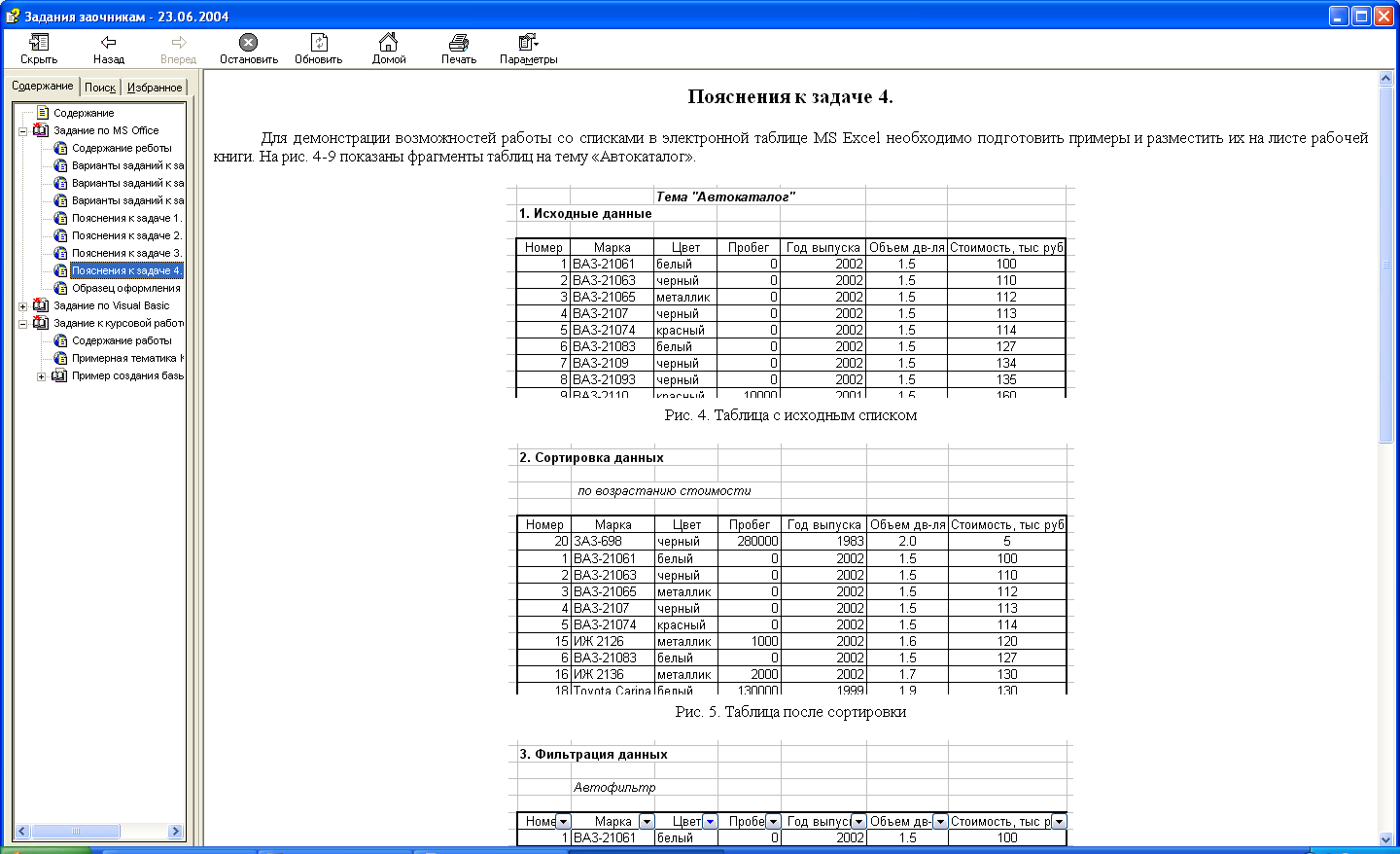Stop loading via the Остановить icon
The image size is (1400, 854).
(248, 42)
